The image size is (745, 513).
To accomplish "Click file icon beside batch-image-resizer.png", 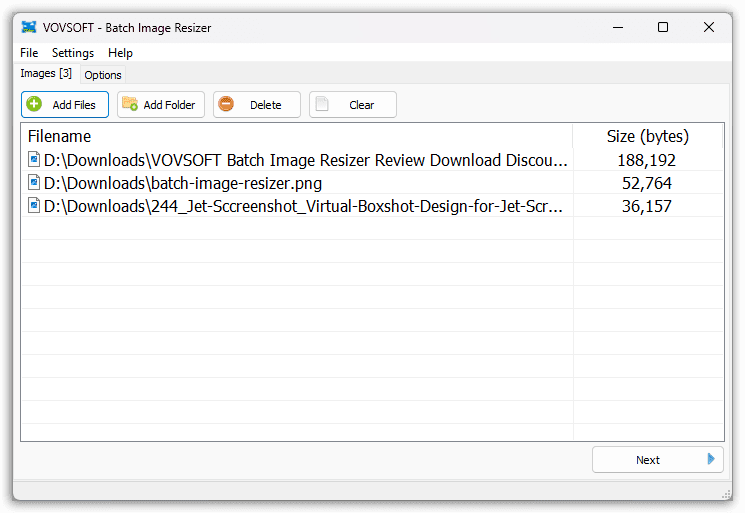I will click(34, 182).
